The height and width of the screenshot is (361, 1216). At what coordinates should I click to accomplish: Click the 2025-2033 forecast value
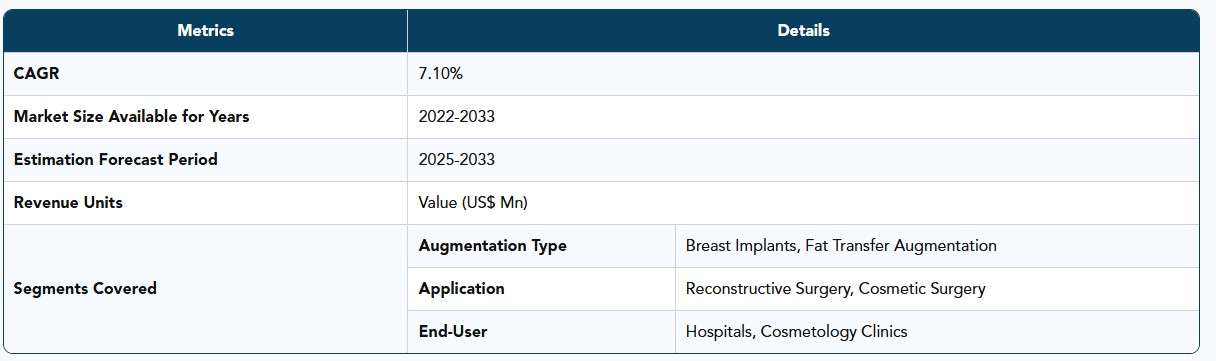(457, 159)
